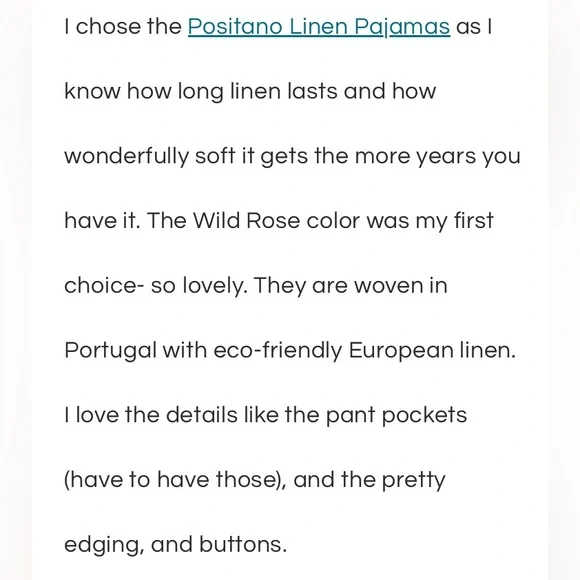Click the words 'pant pockets'
Image resolution: width=580 pixels, height=580 pixels.
[396, 415]
